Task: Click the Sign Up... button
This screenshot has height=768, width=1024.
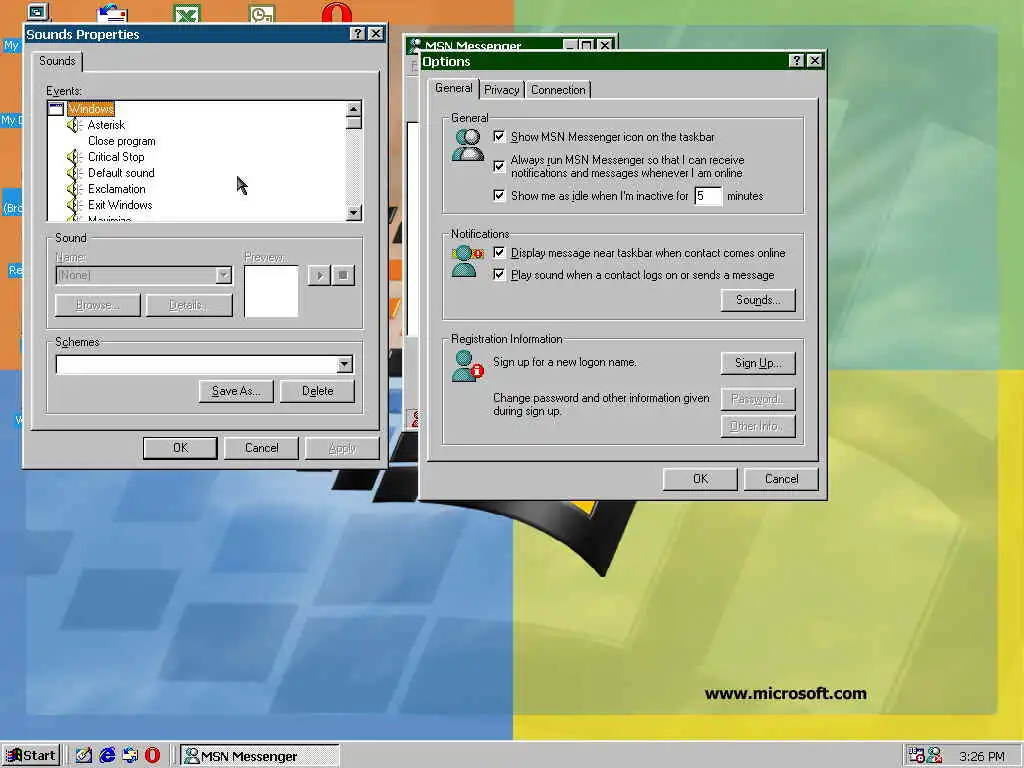Action: (x=758, y=362)
